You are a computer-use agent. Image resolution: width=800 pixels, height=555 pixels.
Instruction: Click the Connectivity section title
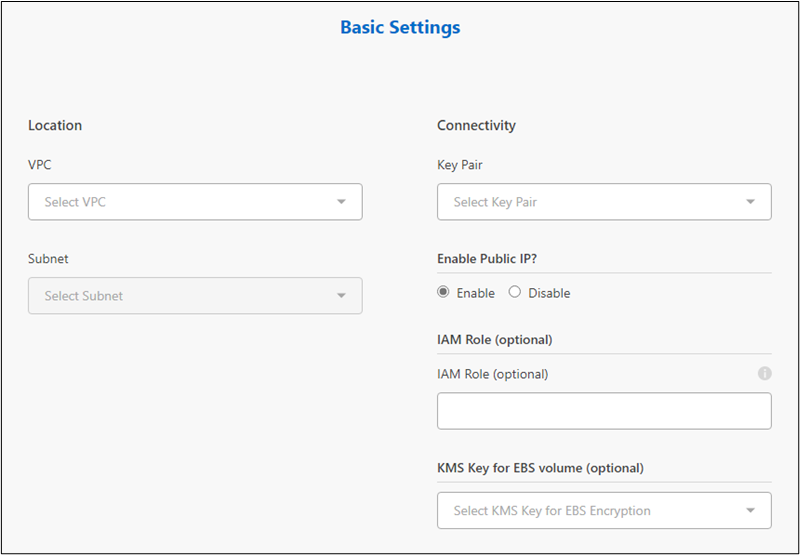click(x=476, y=125)
